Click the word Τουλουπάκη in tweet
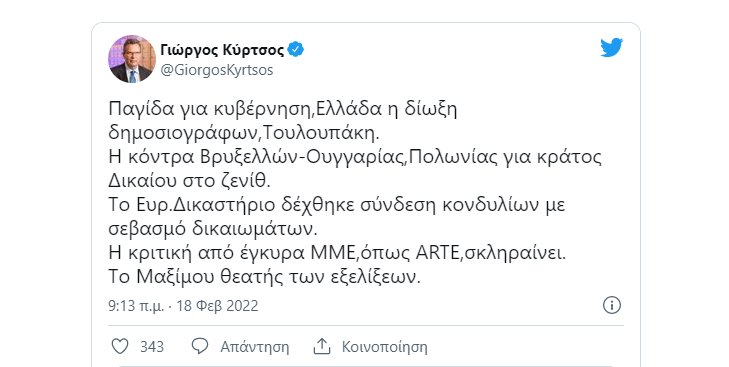The width and height of the screenshot is (729, 367). pos(321,134)
